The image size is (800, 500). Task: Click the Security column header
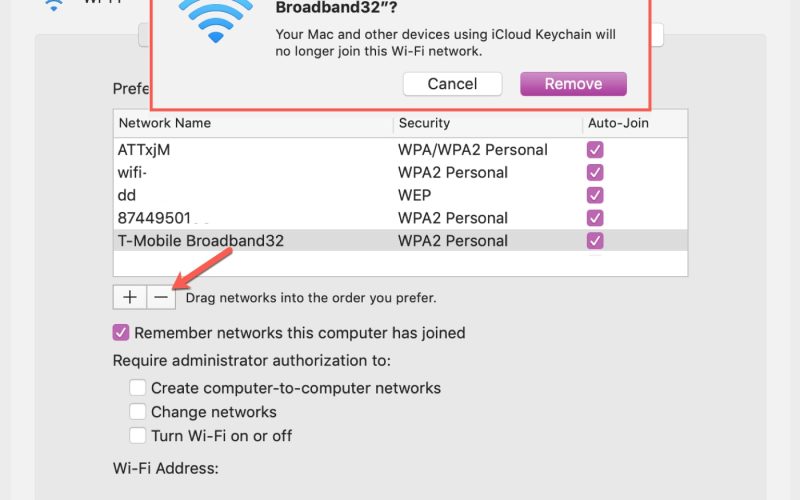[486, 123]
